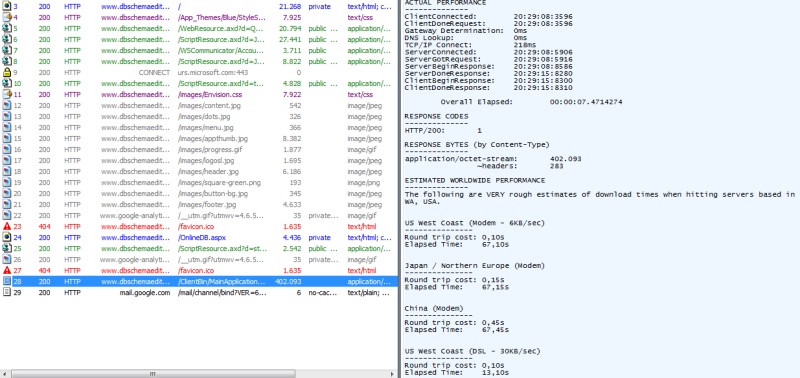Select the script icon of session 6

[x=7, y=39]
